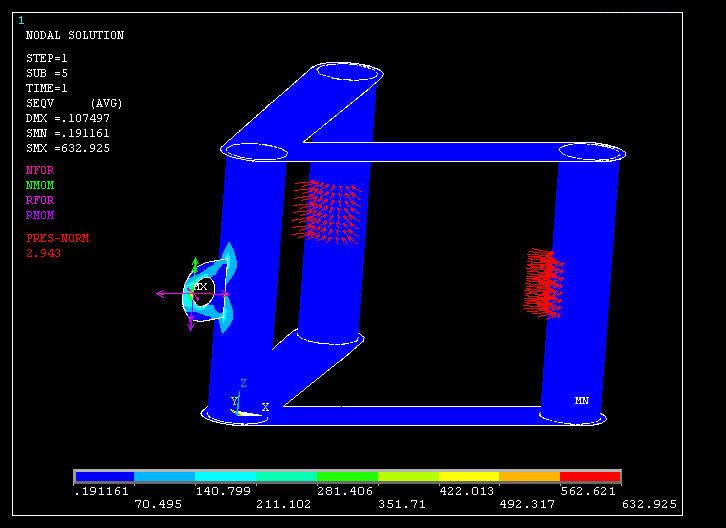Select the 70.495 legend value

click(x=158, y=504)
